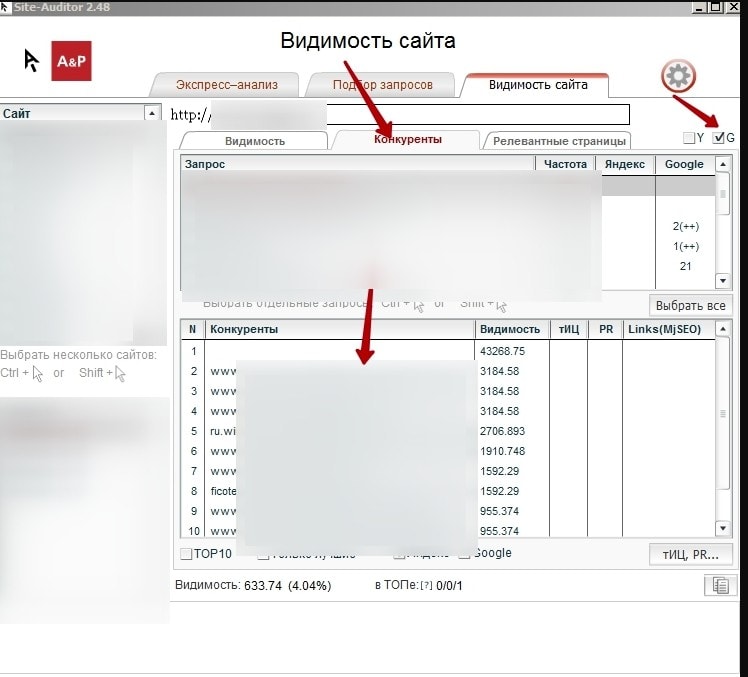Click the Выбрать все button
Viewport: 748px width, 677px height.
(x=690, y=305)
